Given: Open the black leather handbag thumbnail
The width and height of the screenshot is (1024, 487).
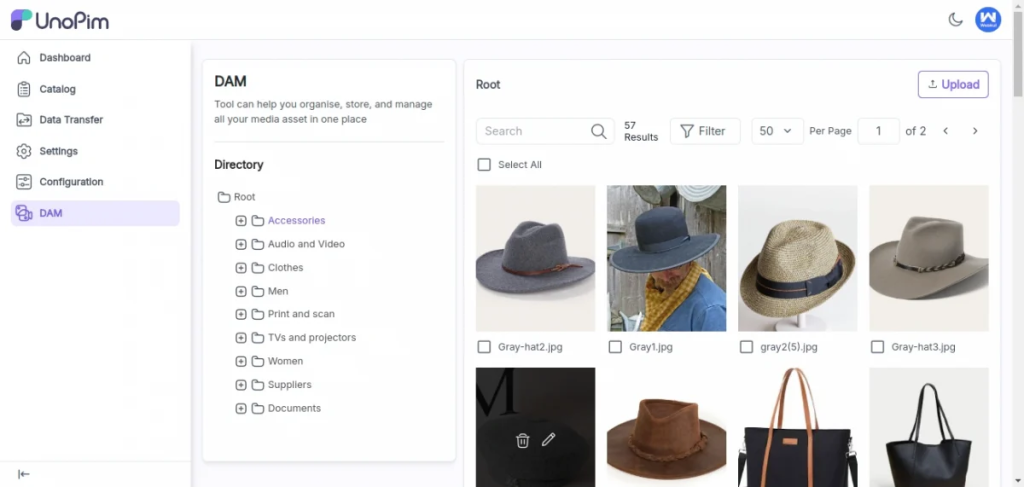Looking at the screenshot, I should pyautogui.click(x=929, y=427).
